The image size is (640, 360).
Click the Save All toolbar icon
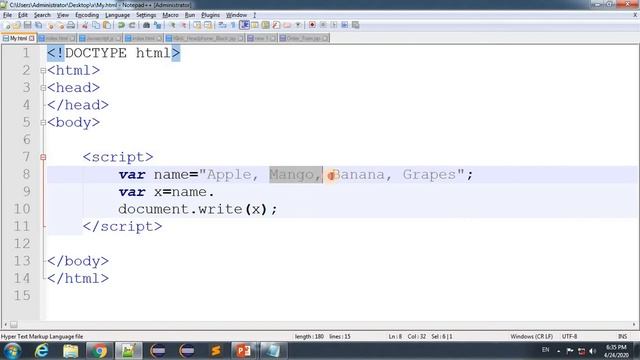pyautogui.click(x=38, y=25)
